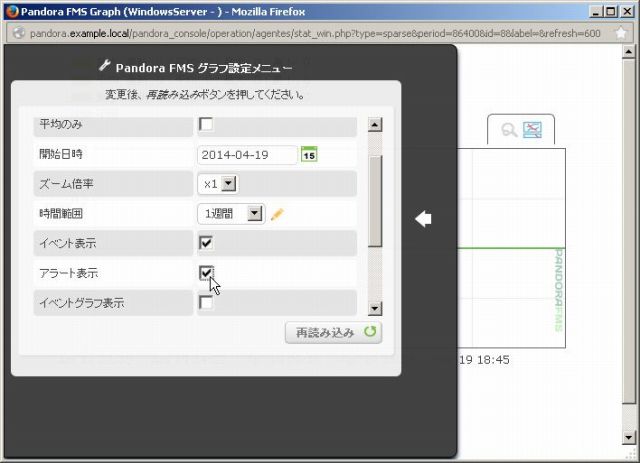
Task: Click the ズーム倍率 label
Action: coord(67,184)
